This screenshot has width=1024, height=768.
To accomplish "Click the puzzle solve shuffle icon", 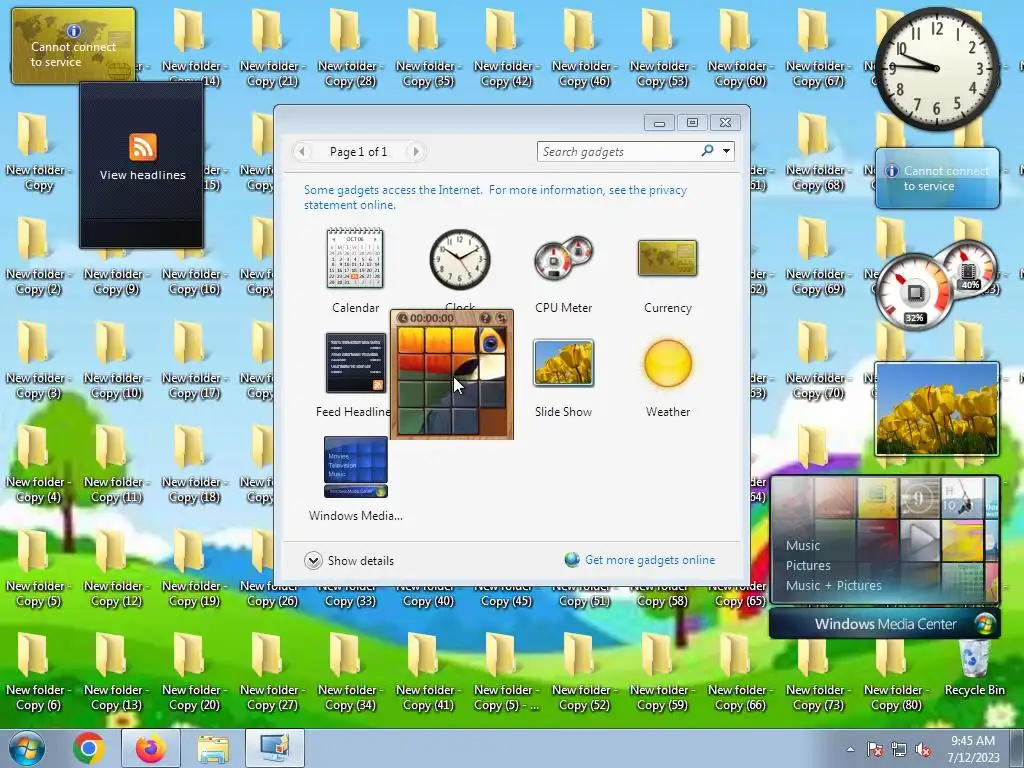I will click(502, 318).
